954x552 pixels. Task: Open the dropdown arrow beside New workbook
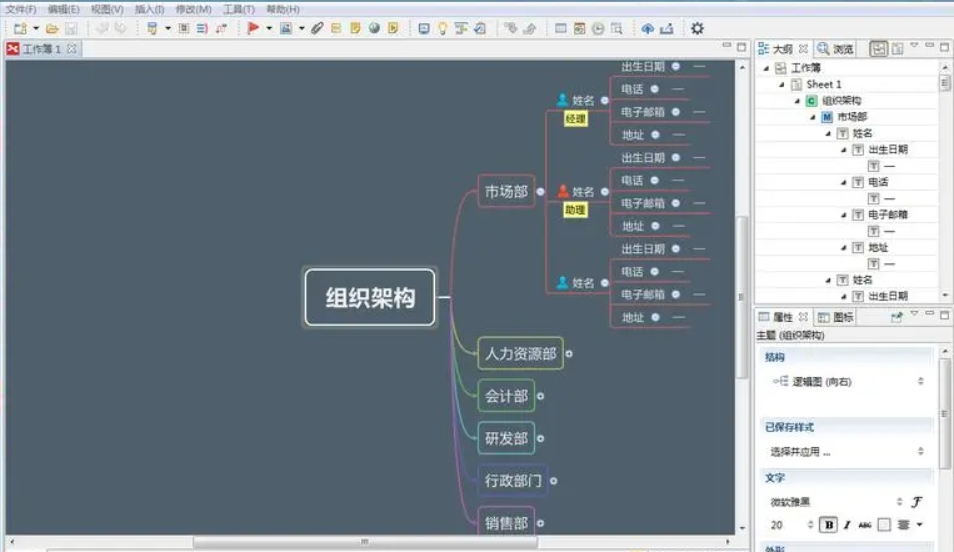coord(36,29)
